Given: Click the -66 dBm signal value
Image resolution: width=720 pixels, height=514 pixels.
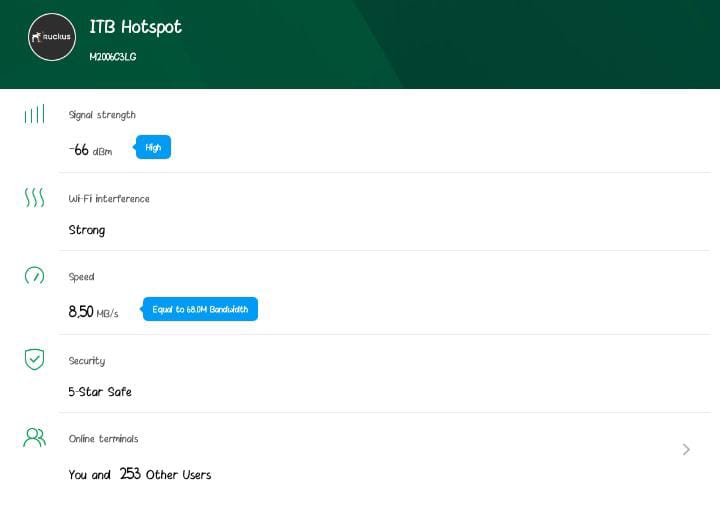Looking at the screenshot, I should [90, 150].
